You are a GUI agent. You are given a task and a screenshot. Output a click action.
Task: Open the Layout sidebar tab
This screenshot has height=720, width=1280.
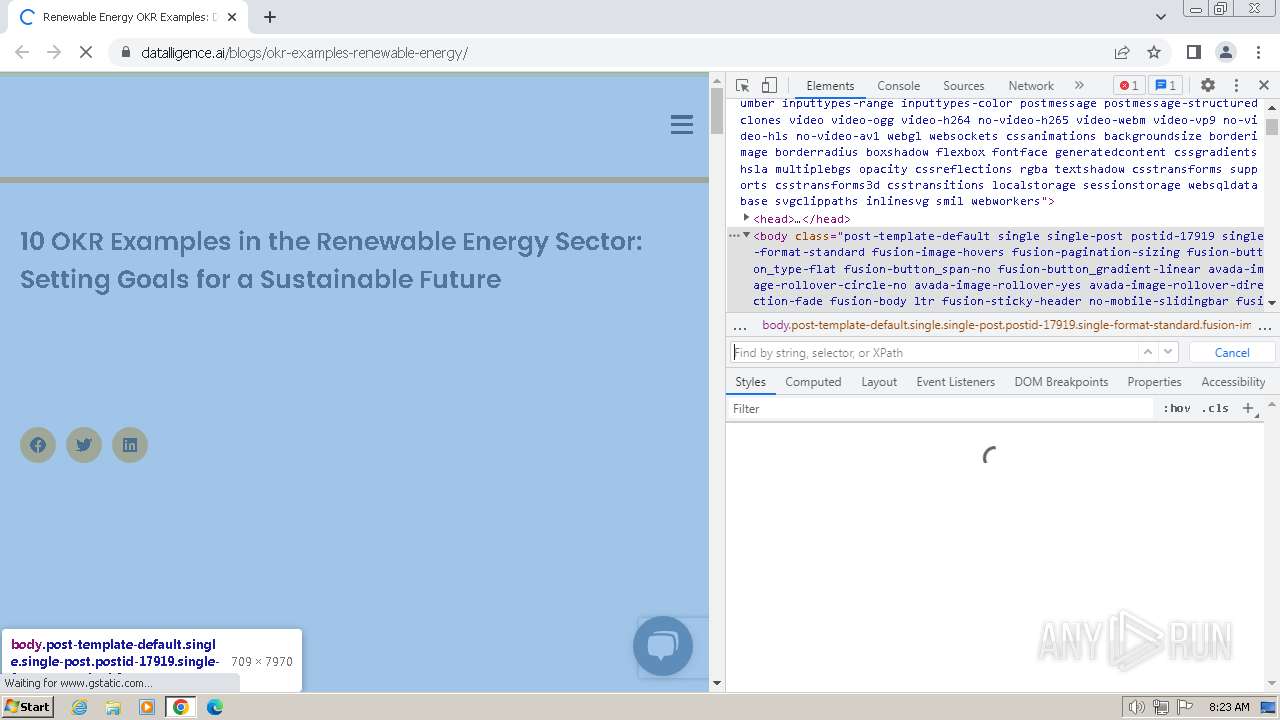[x=879, y=382]
